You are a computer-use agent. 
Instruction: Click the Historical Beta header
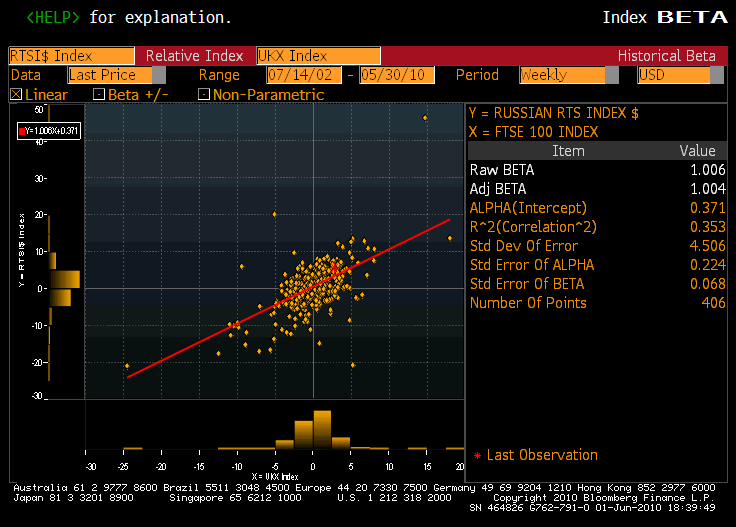coord(667,56)
